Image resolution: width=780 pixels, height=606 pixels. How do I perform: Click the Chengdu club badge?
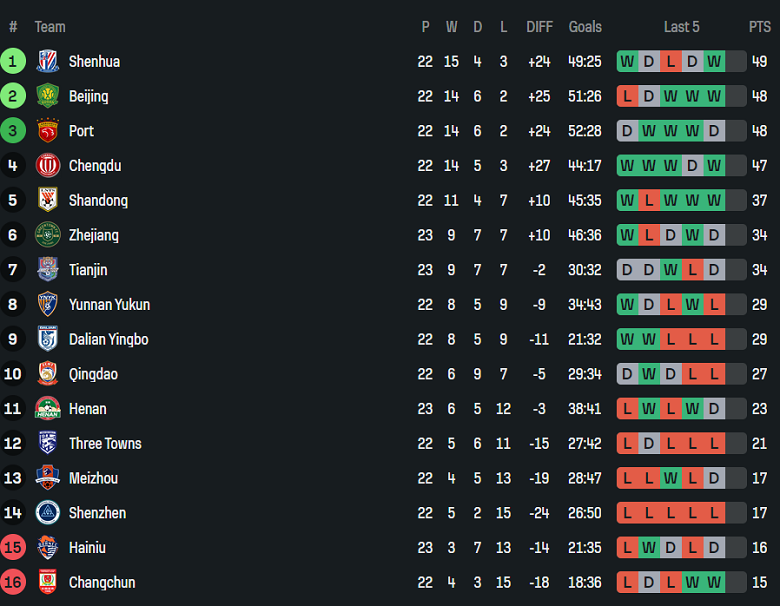click(47, 166)
